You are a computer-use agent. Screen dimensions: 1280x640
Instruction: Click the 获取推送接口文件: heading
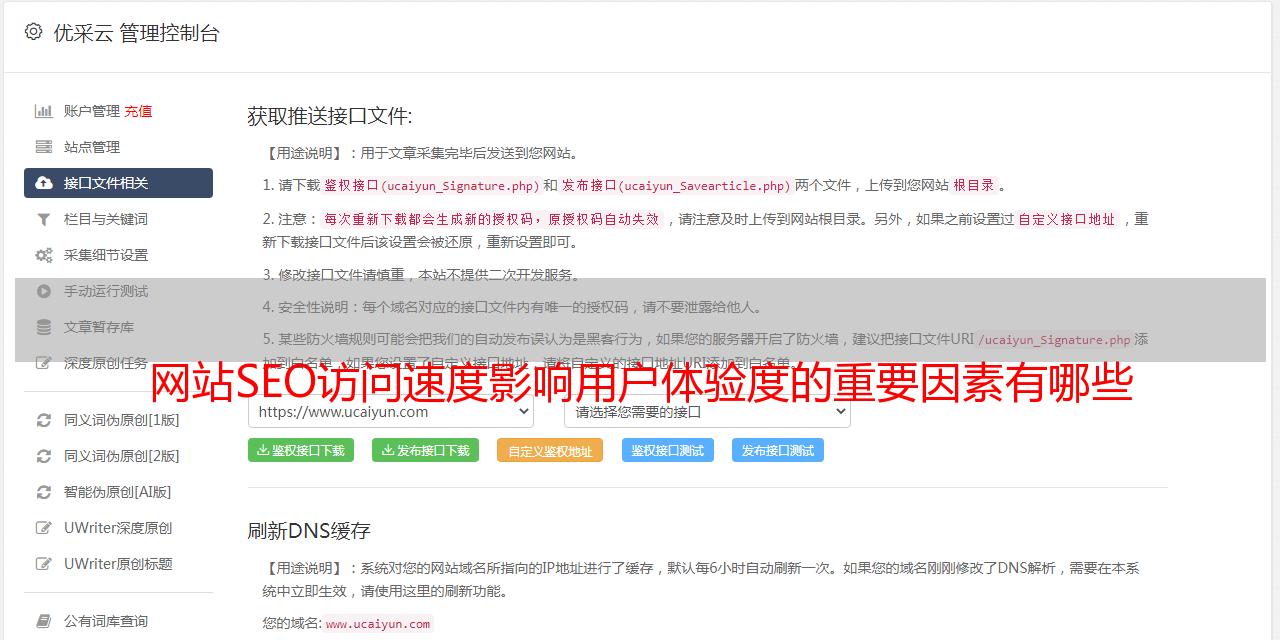[x=330, y=116]
